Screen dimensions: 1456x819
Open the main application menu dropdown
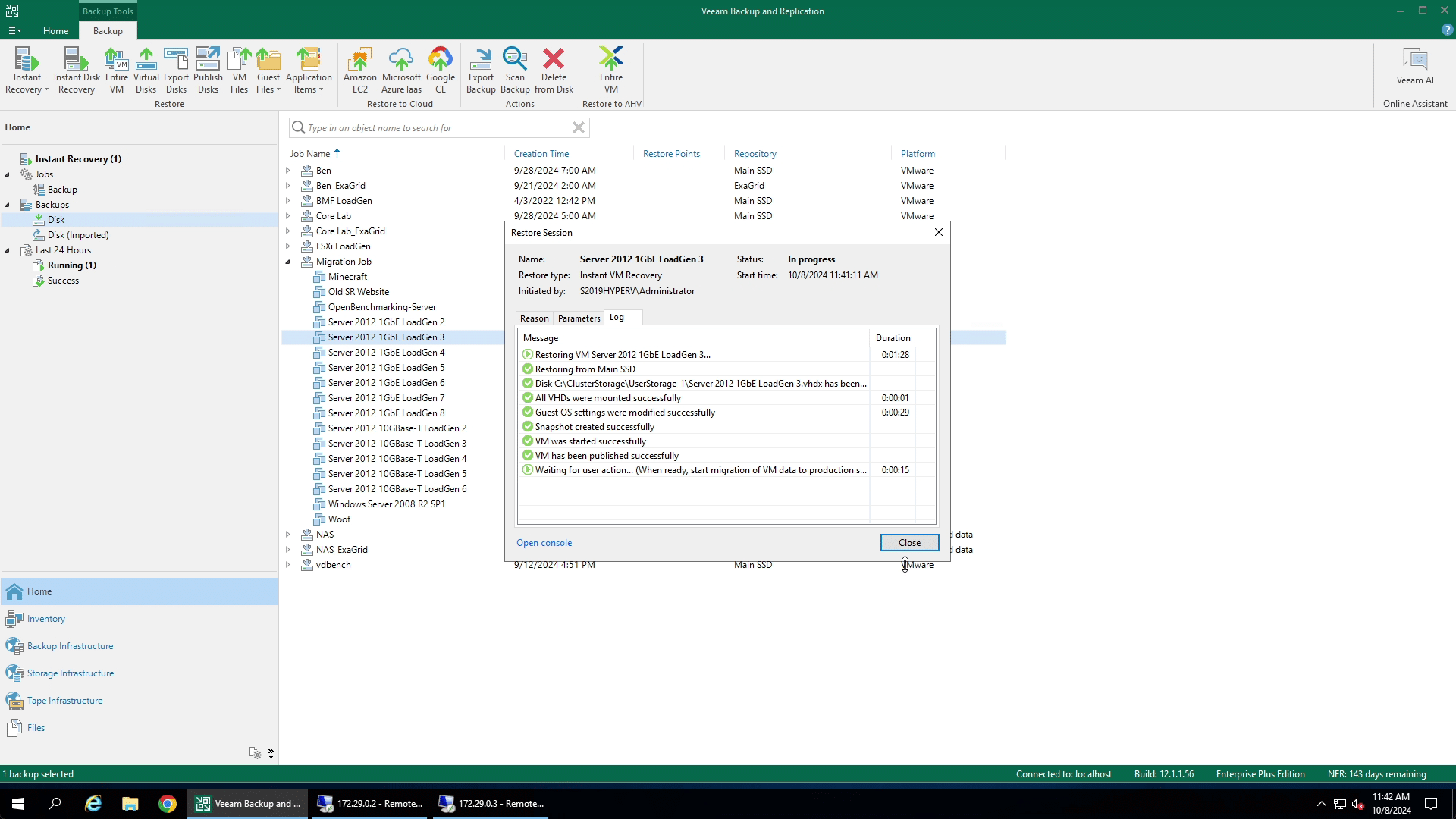pos(15,30)
